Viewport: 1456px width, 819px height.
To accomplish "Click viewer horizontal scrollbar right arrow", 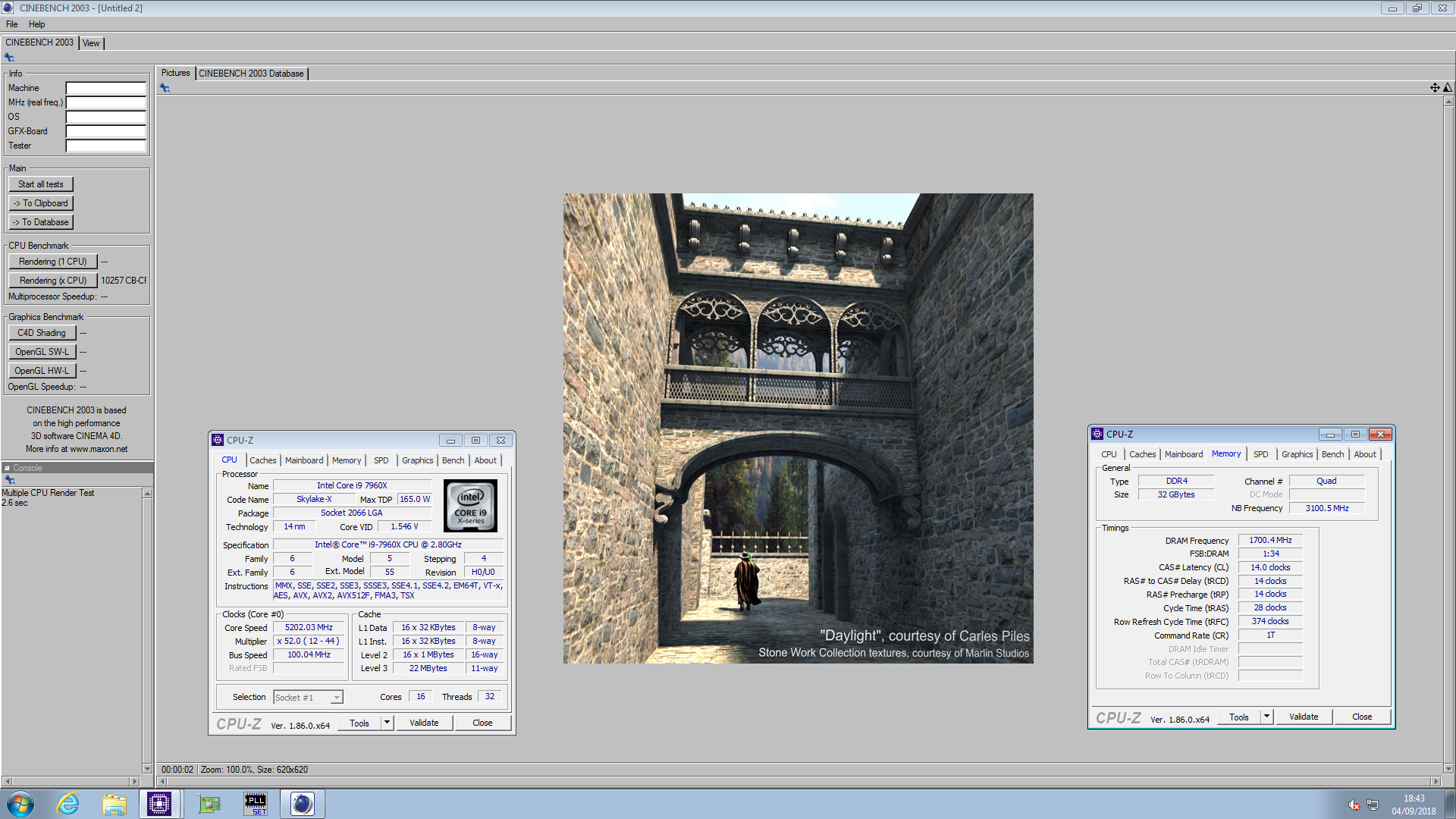I will coord(1435,781).
